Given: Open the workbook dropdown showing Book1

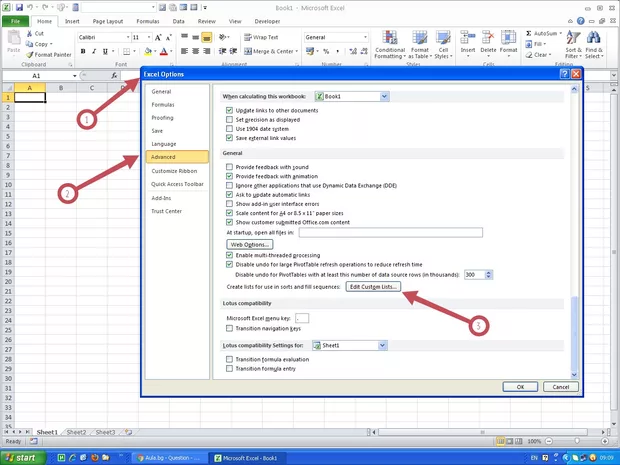Looking at the screenshot, I should (x=351, y=96).
